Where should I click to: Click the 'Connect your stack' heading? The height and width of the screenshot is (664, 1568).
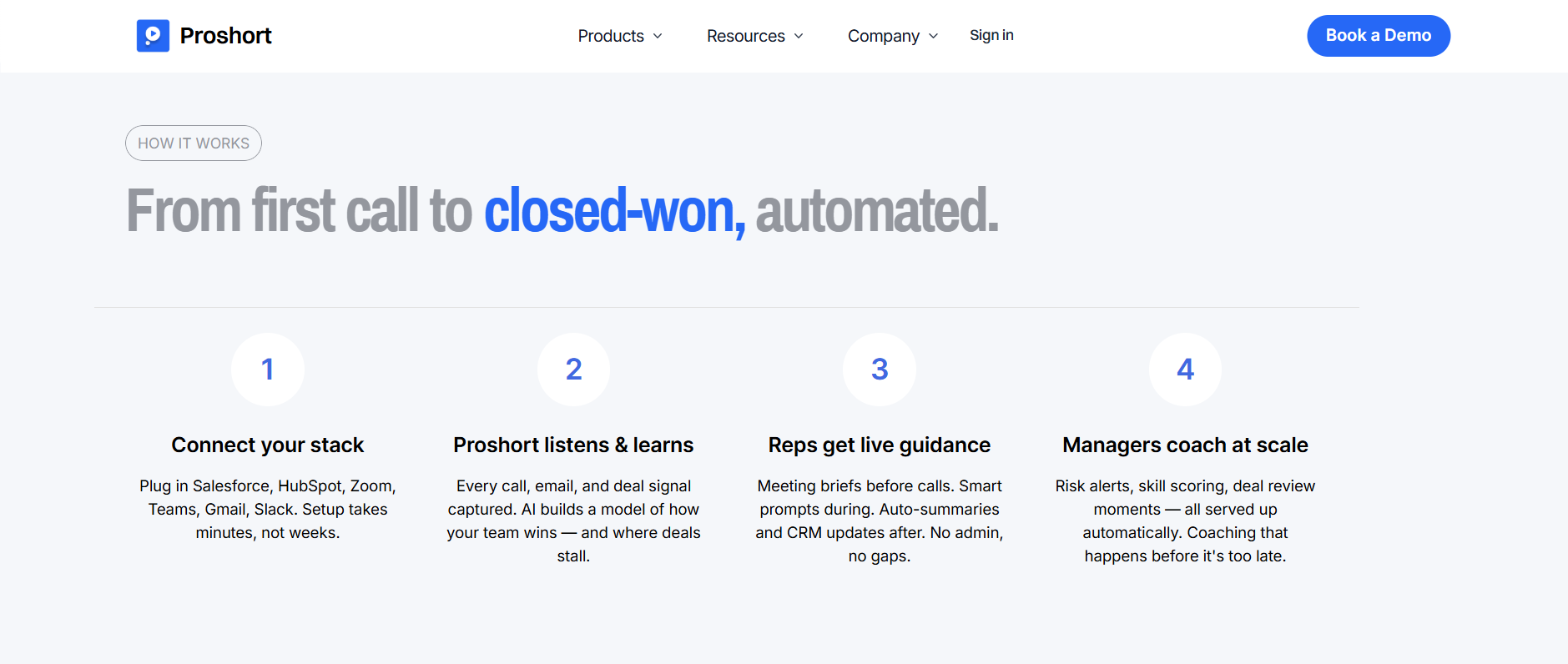(x=268, y=445)
